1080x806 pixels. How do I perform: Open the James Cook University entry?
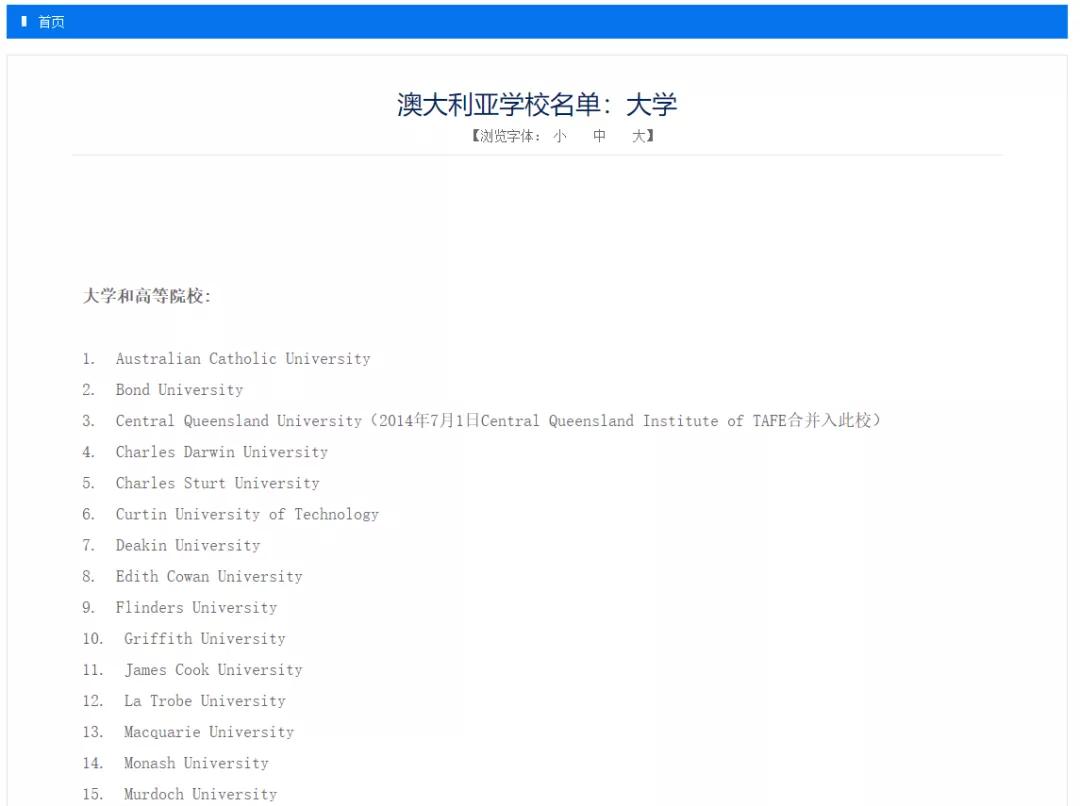(212, 669)
